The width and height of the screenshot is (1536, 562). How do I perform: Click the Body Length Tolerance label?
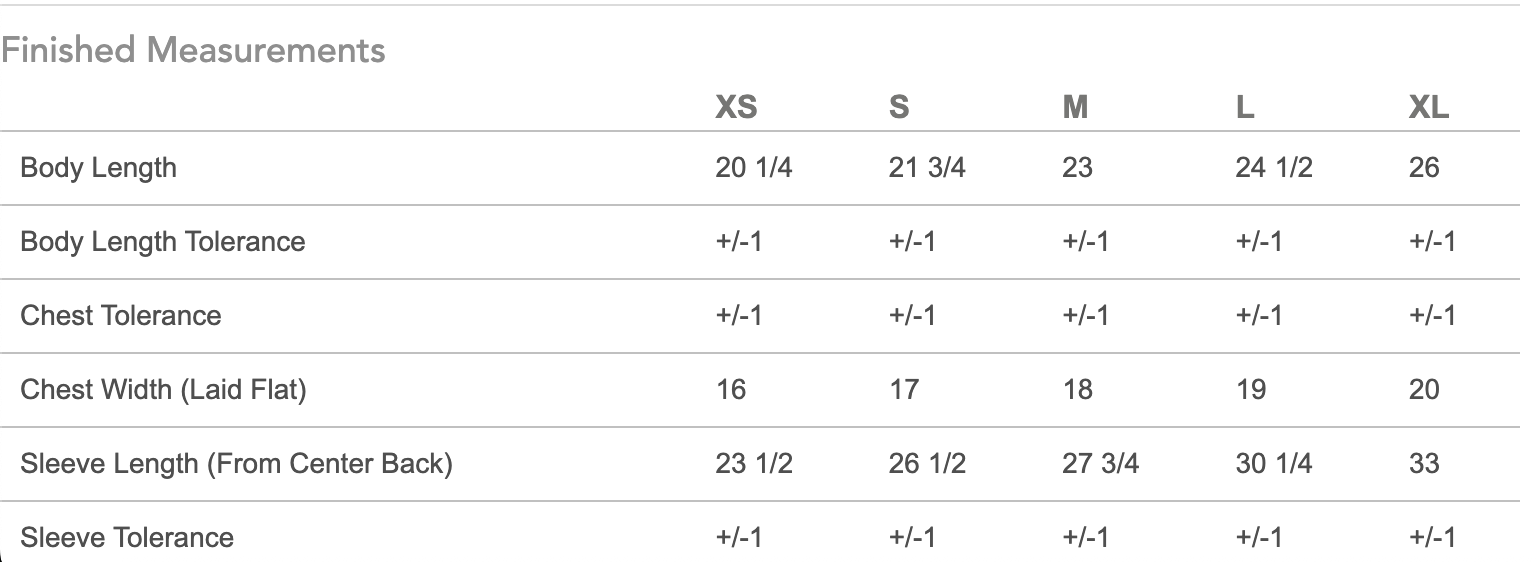(x=163, y=241)
